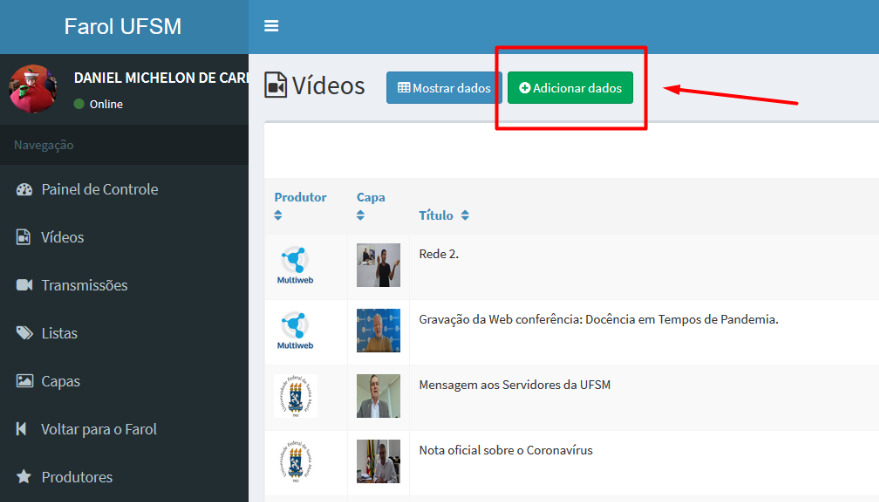
Task: Open the Nota oficial sobre o Coronavírus thumbnail
Action: pos(378,461)
